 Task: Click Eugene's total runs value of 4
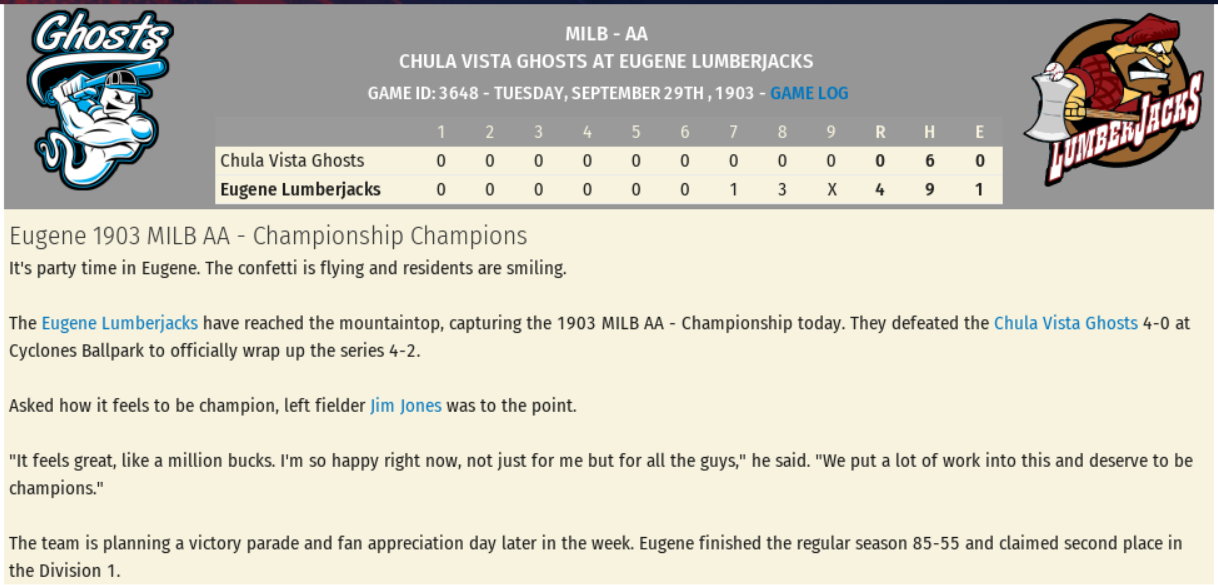click(x=880, y=189)
